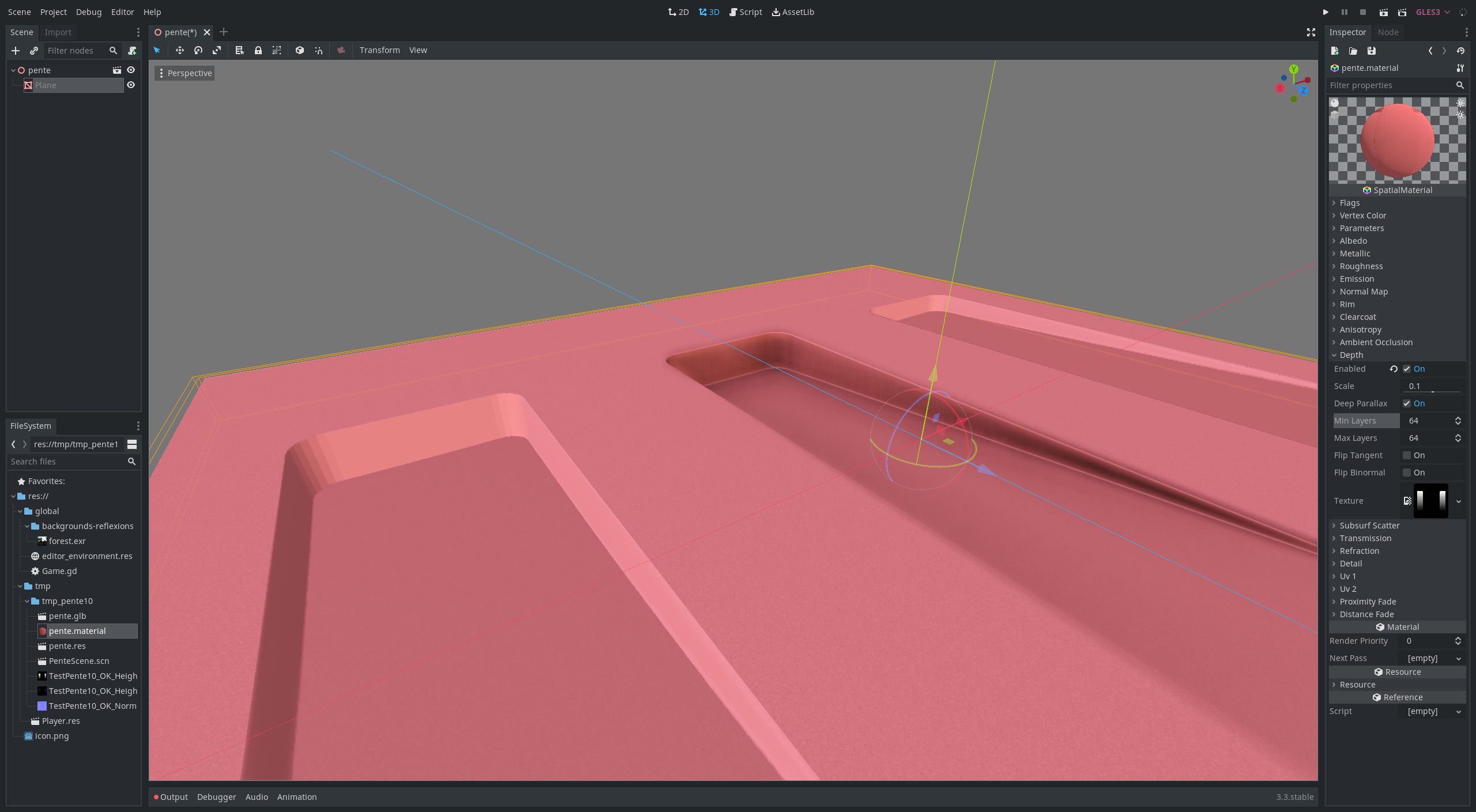The image size is (1476, 812).
Task: Click the Perspective label in the viewport
Action: [189, 73]
